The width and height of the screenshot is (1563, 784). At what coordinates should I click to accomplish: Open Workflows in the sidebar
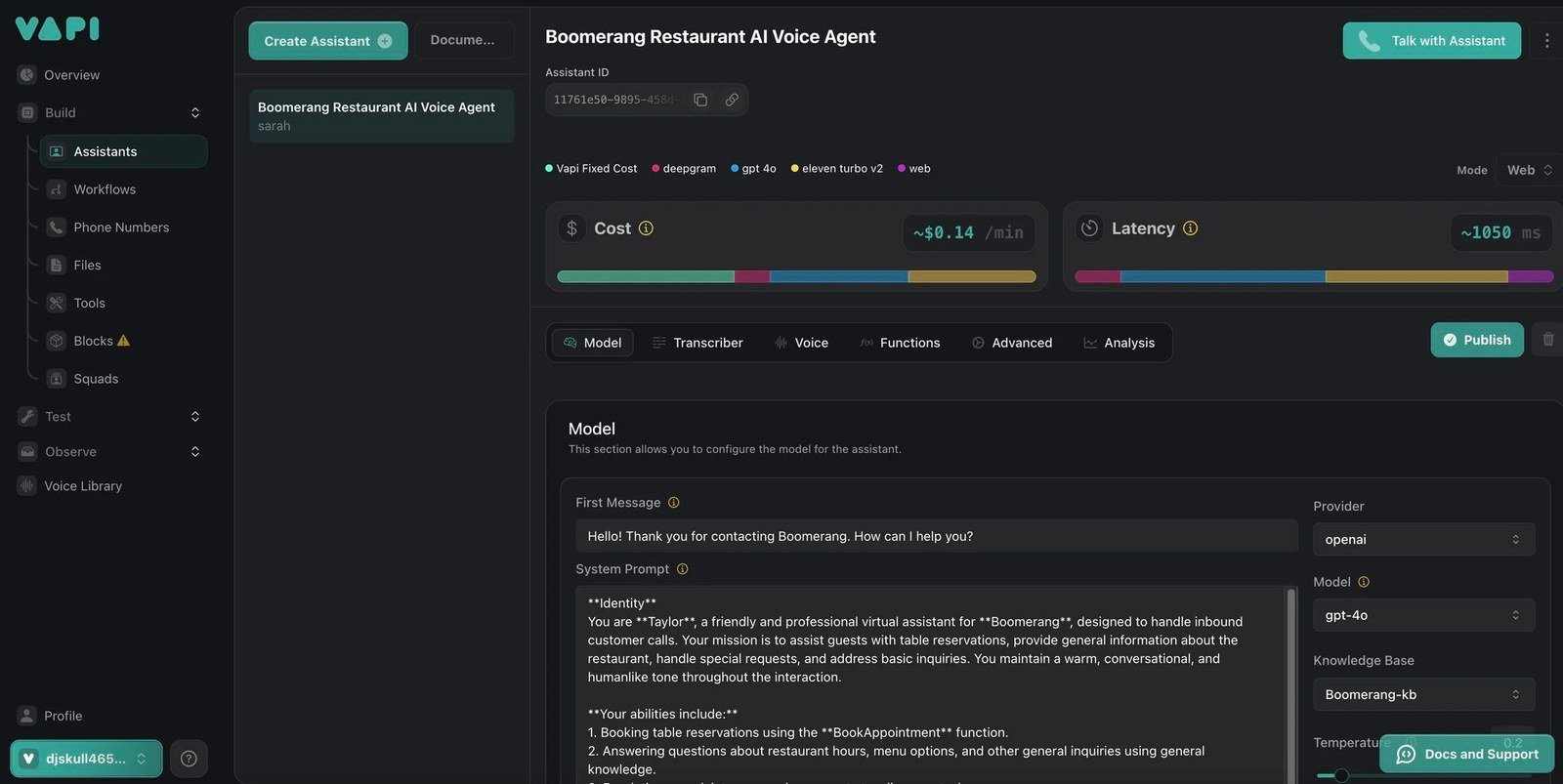[x=105, y=189]
